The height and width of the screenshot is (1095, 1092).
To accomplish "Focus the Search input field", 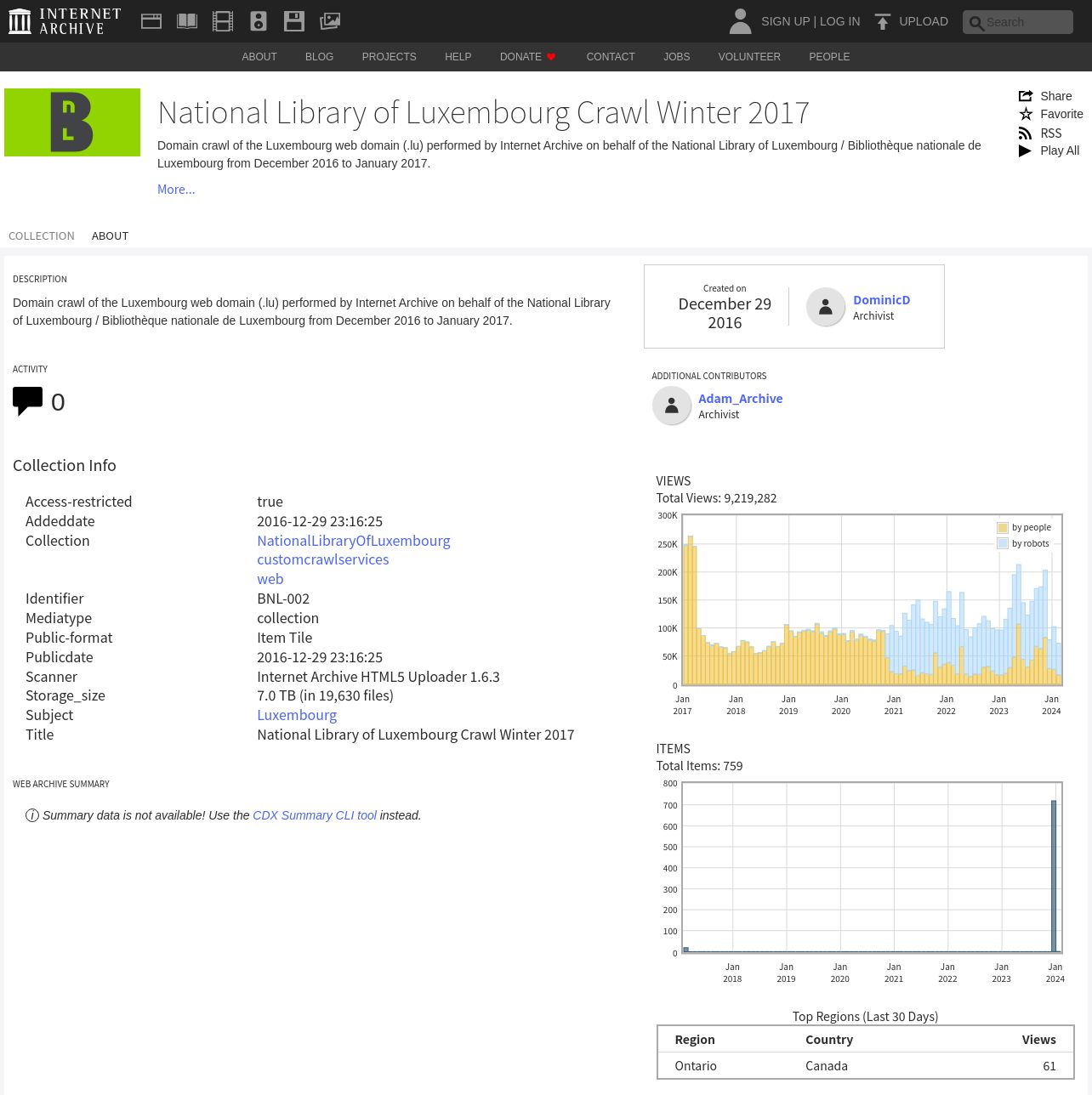I will pos(1018,22).
